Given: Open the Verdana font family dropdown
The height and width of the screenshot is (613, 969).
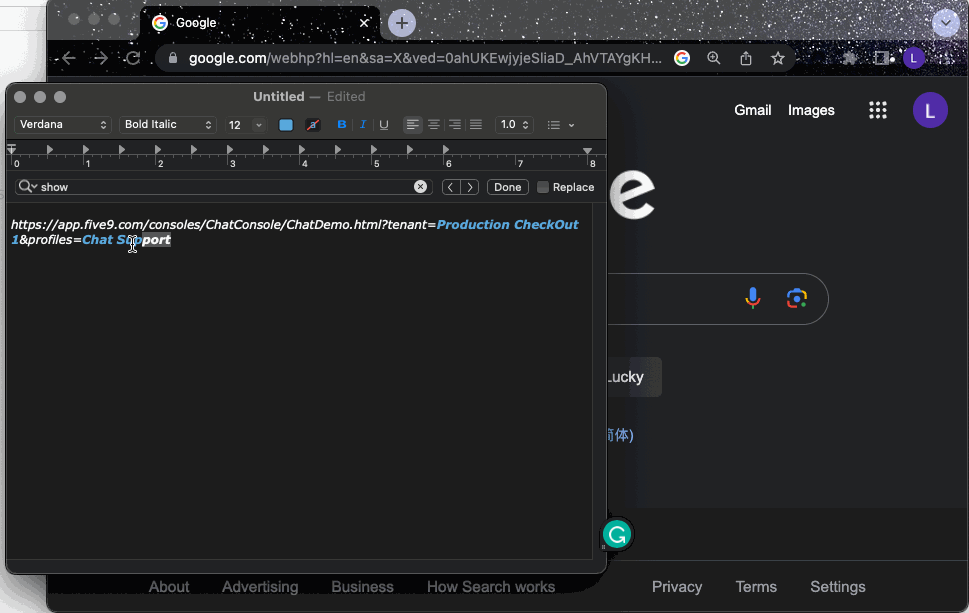Looking at the screenshot, I should 62,125.
